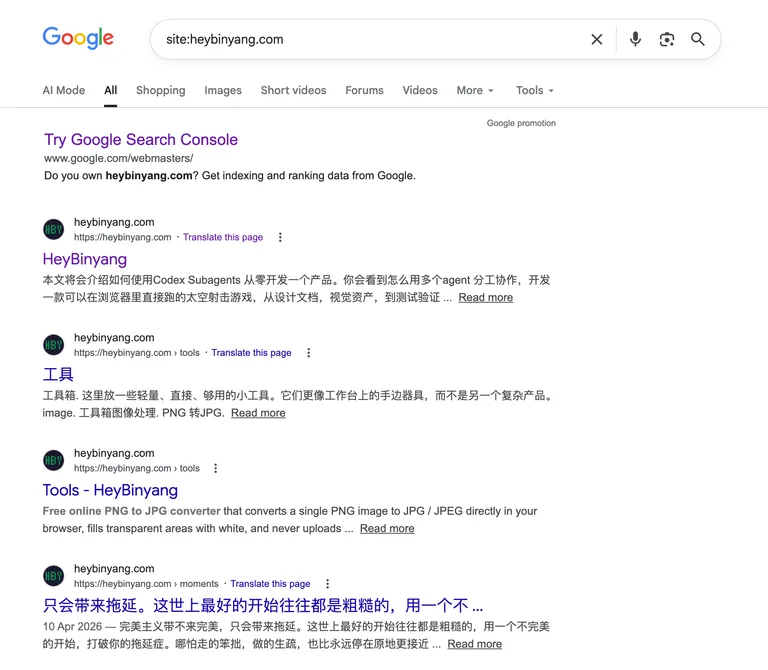The width and height of the screenshot is (768, 670).
Task: Open three-dot menu for Tools - HeyBinyang result
Action: [216, 468]
